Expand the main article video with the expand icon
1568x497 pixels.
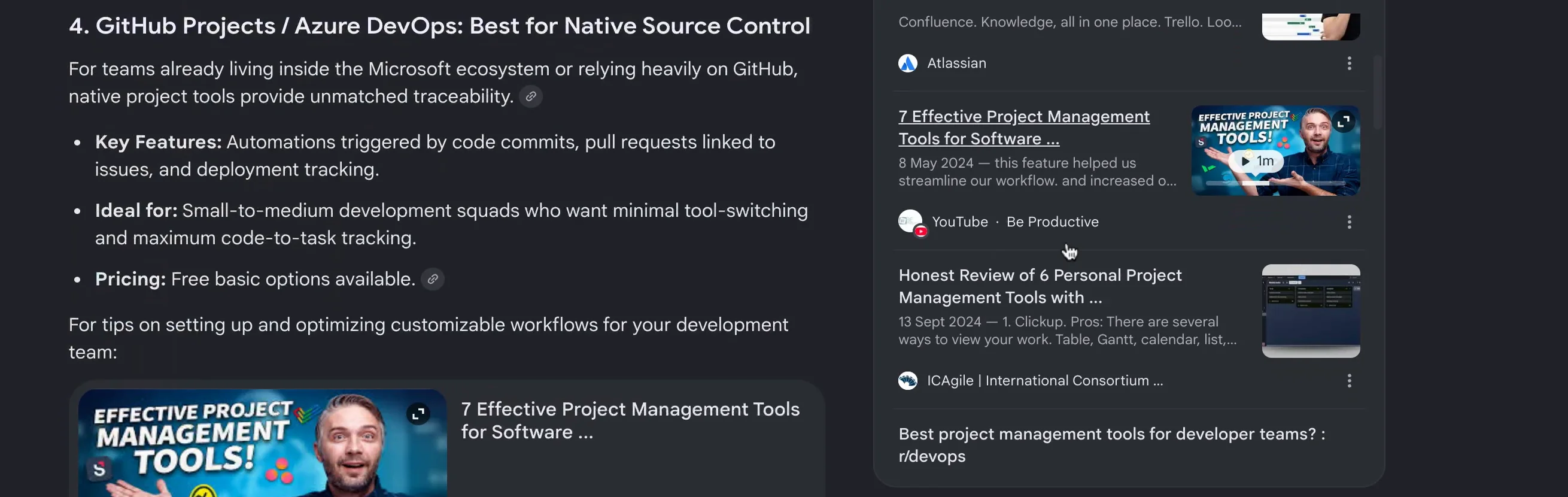[x=418, y=414]
